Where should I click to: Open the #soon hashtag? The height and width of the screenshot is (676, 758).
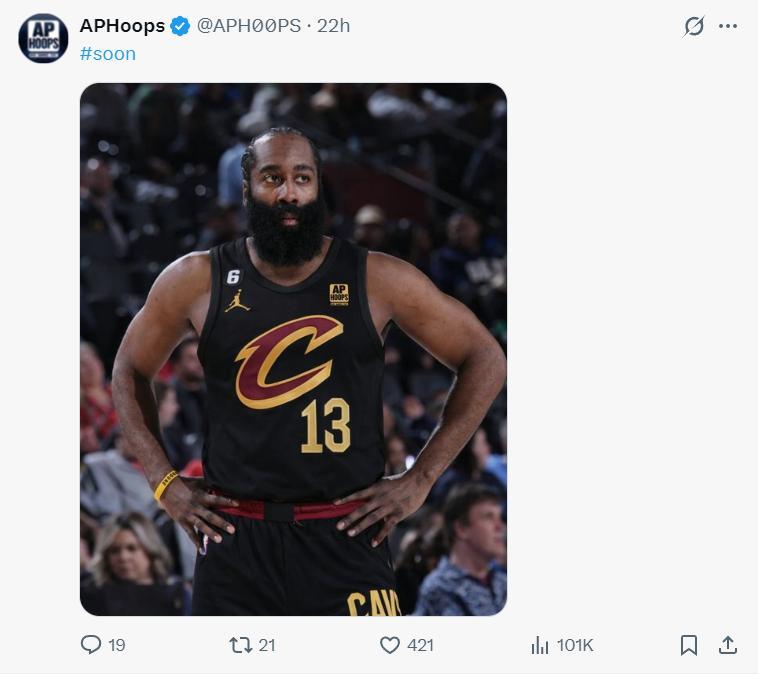coord(108,54)
